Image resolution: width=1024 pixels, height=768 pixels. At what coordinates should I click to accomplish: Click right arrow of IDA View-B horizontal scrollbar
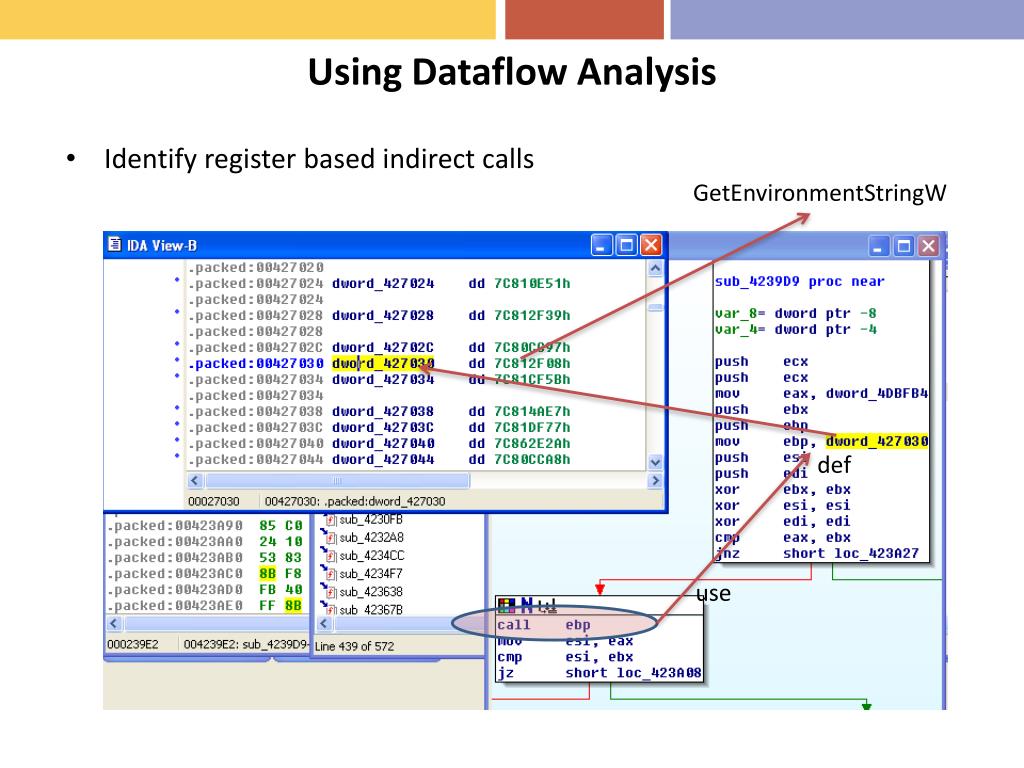(x=655, y=481)
